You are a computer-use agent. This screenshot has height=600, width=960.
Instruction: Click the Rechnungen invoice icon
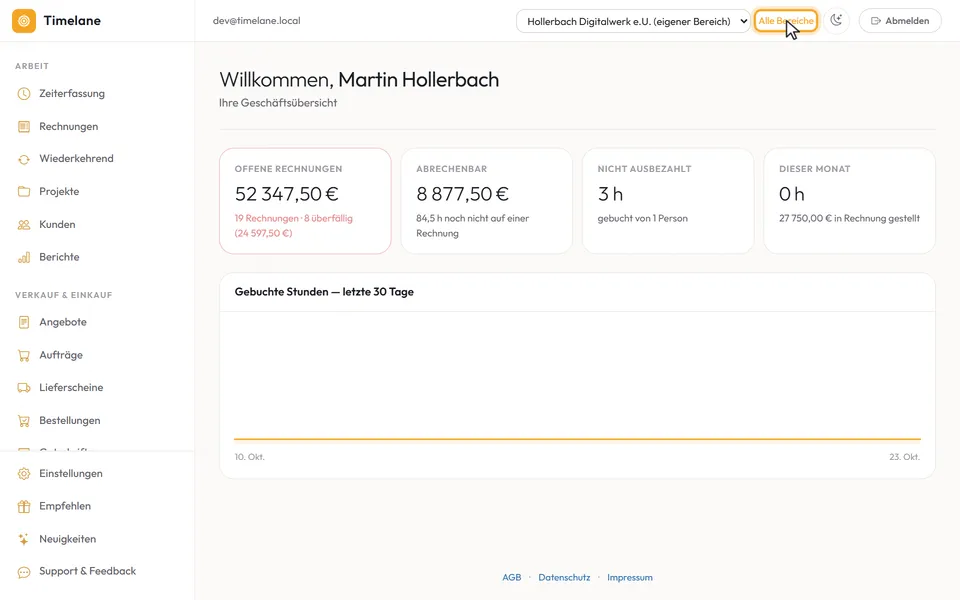coord(24,127)
